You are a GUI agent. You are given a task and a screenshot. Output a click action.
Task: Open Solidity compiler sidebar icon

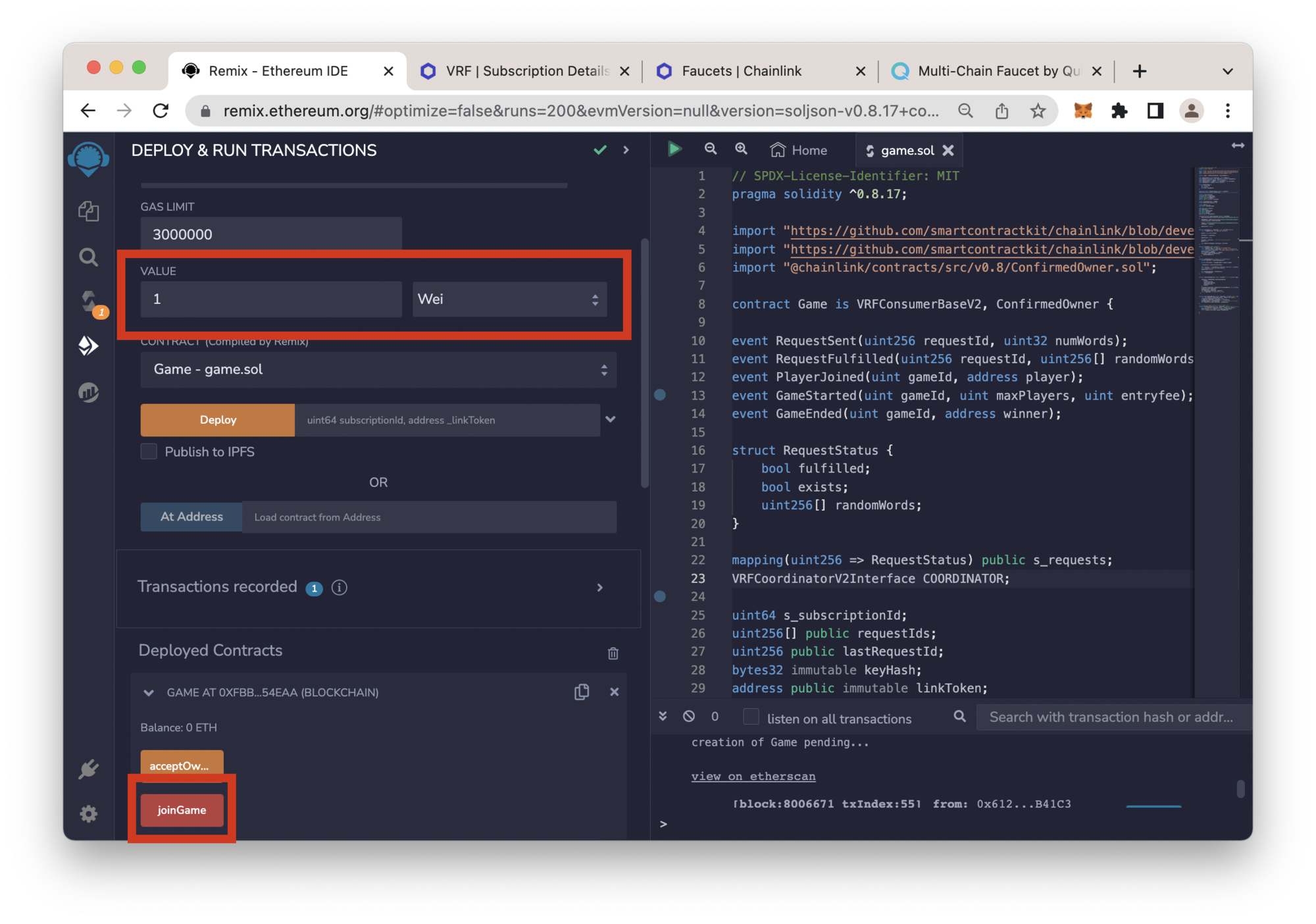[89, 303]
